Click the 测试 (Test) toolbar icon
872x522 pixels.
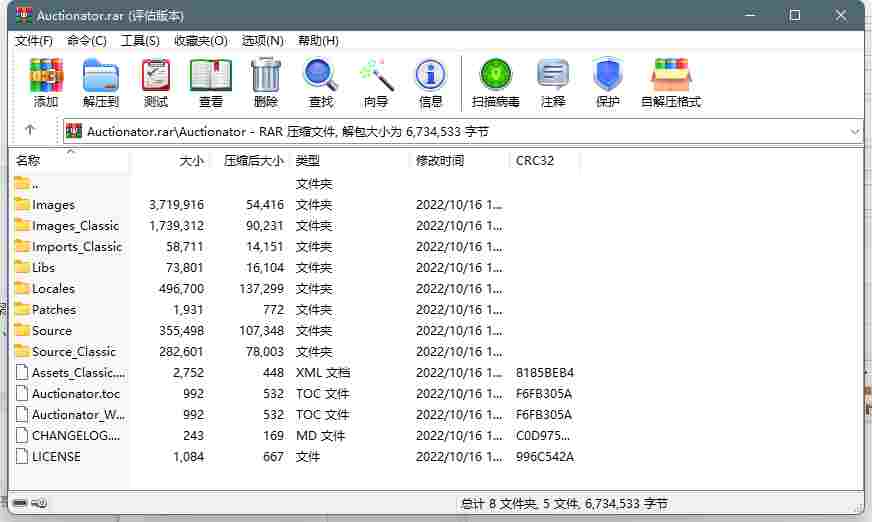[x=156, y=76]
